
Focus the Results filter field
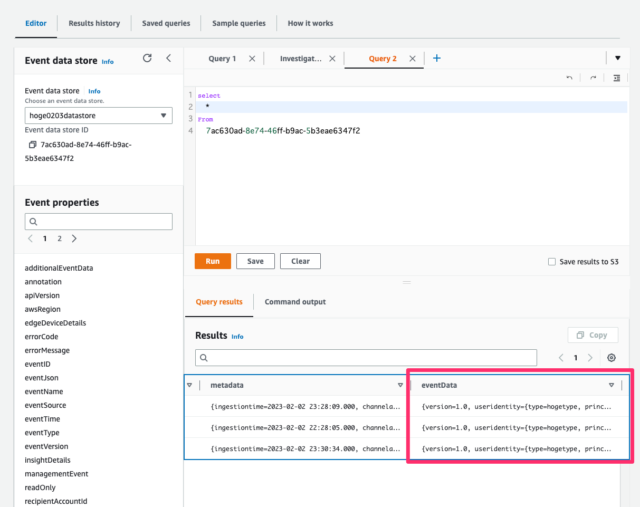(x=366, y=358)
